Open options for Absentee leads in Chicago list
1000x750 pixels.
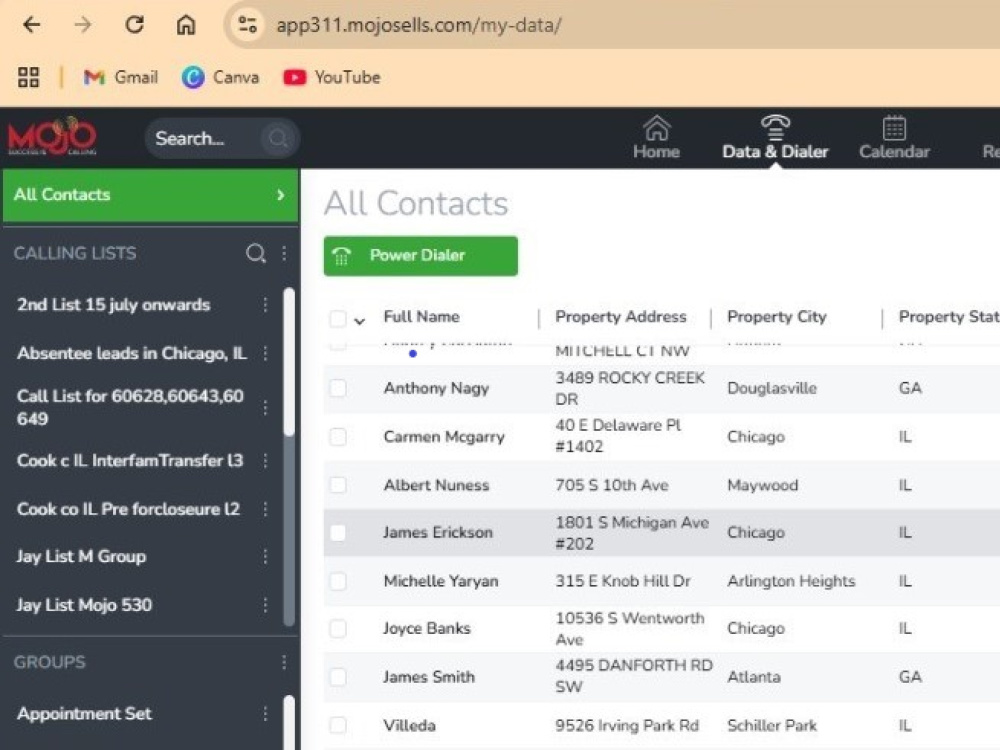(x=265, y=353)
